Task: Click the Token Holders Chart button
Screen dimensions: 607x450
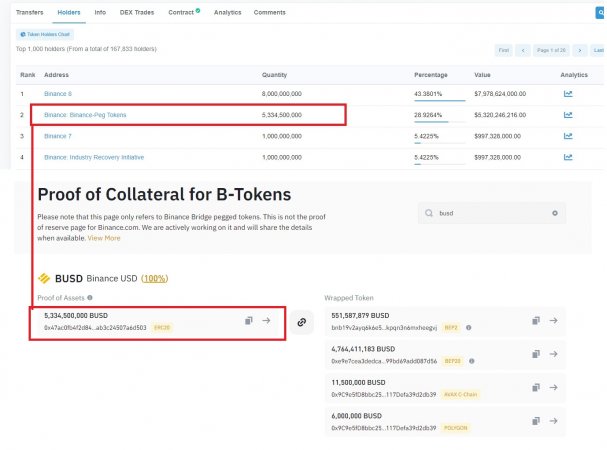Action: pos(45,34)
